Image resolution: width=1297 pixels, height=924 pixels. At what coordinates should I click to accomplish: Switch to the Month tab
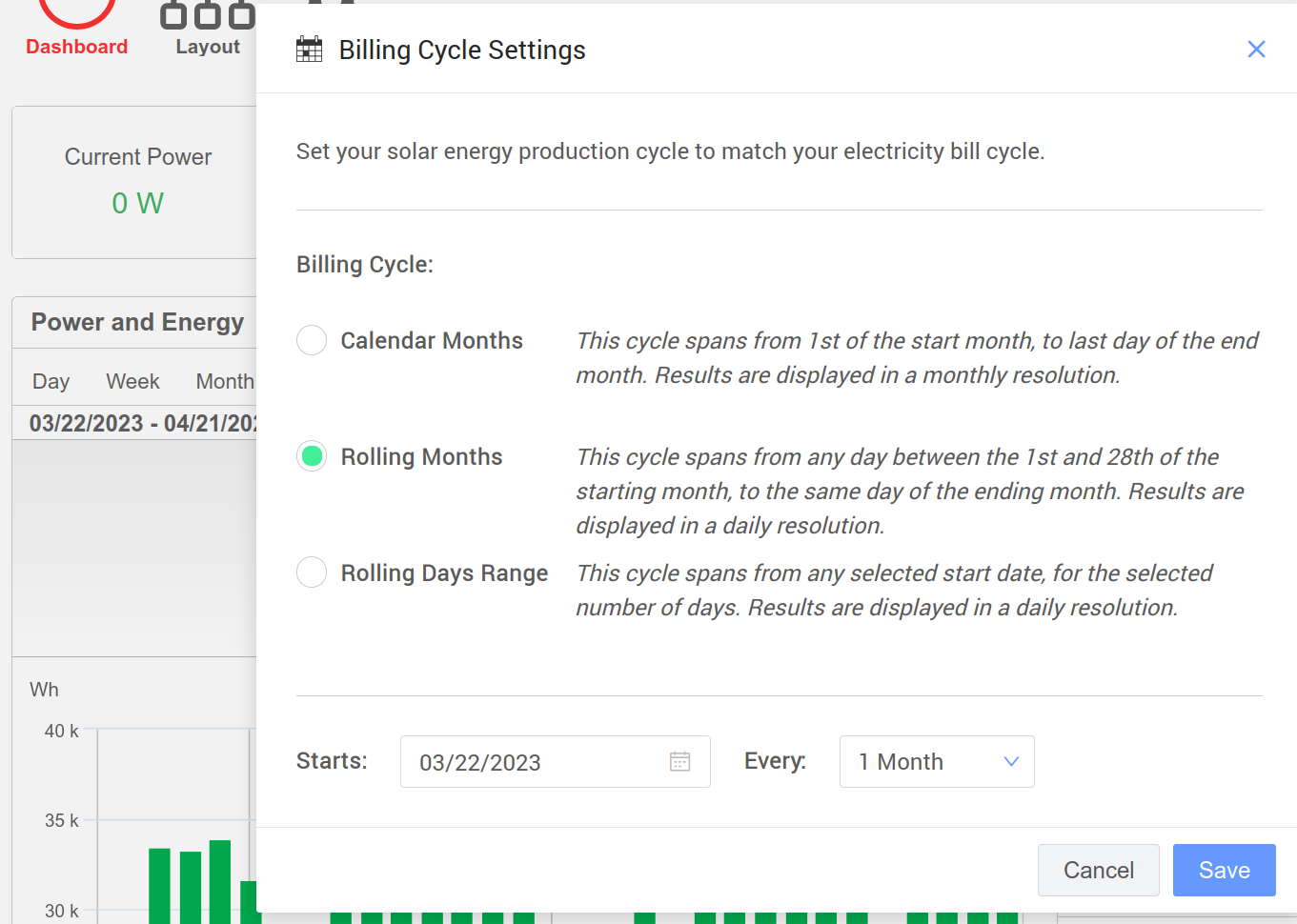pos(225,381)
